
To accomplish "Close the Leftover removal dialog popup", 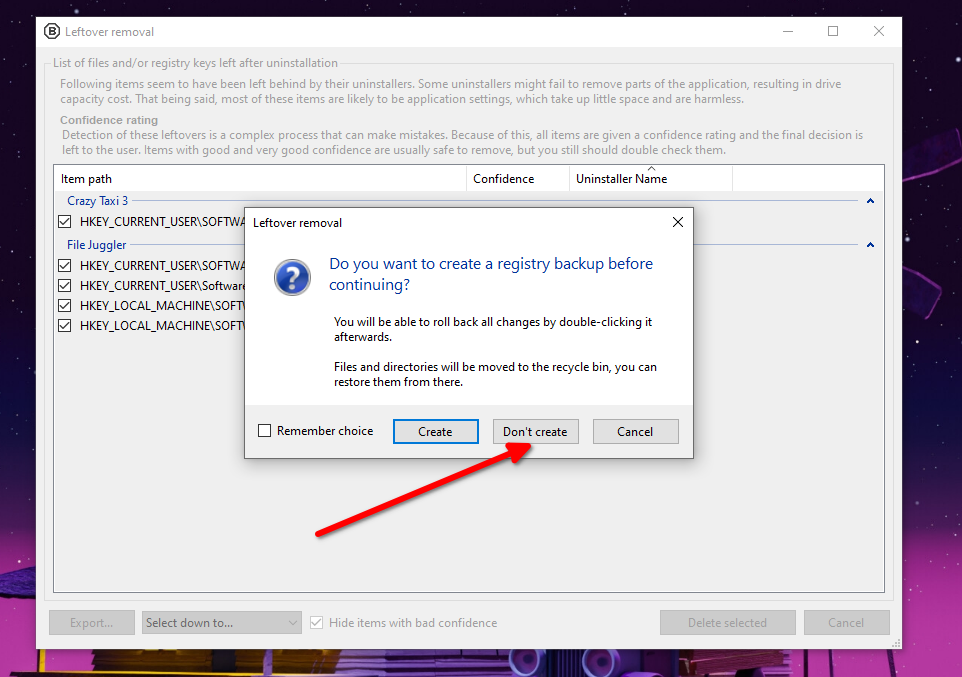I will coord(677,222).
